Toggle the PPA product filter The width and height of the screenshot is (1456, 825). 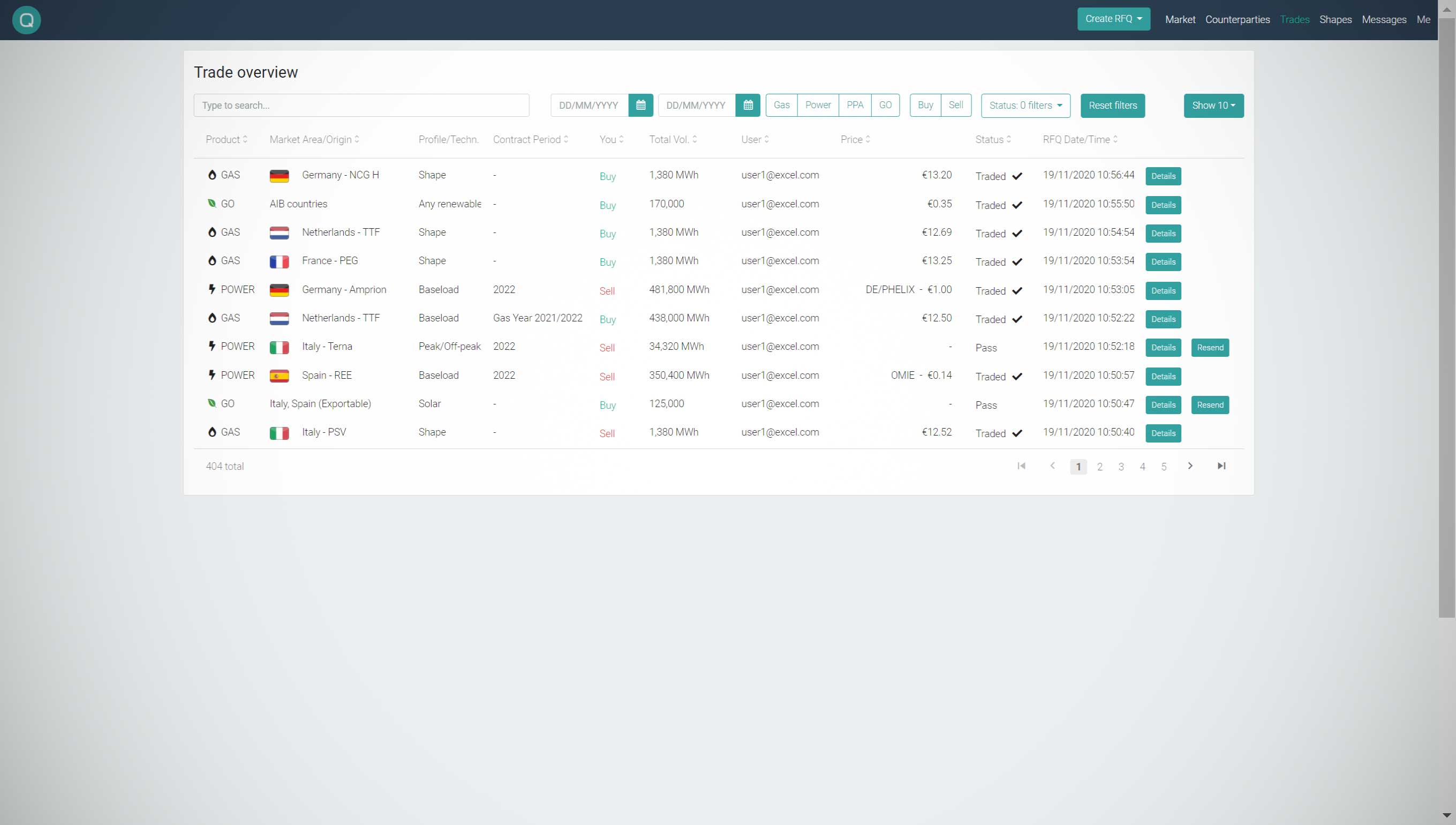click(x=855, y=106)
